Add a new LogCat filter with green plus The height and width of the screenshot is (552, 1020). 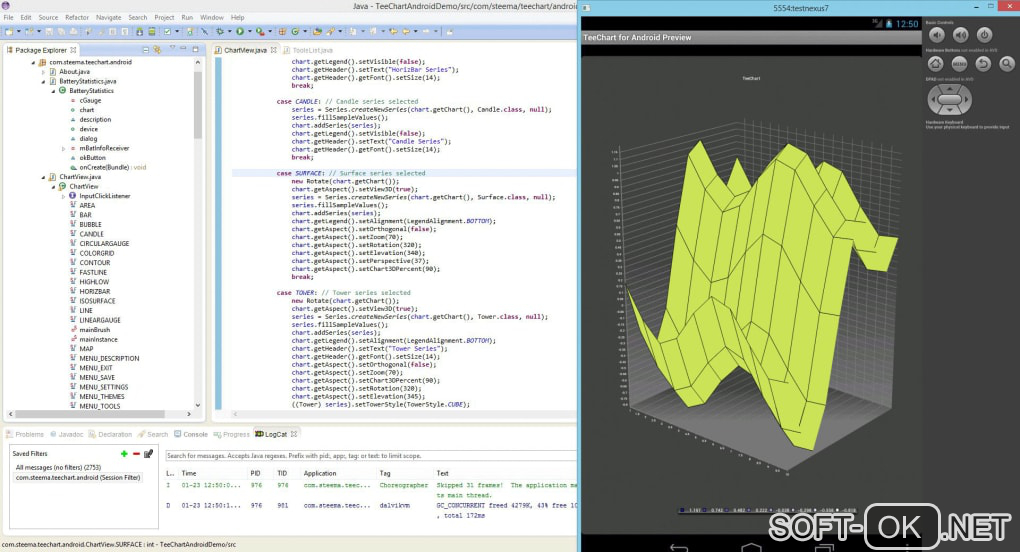tap(124, 454)
